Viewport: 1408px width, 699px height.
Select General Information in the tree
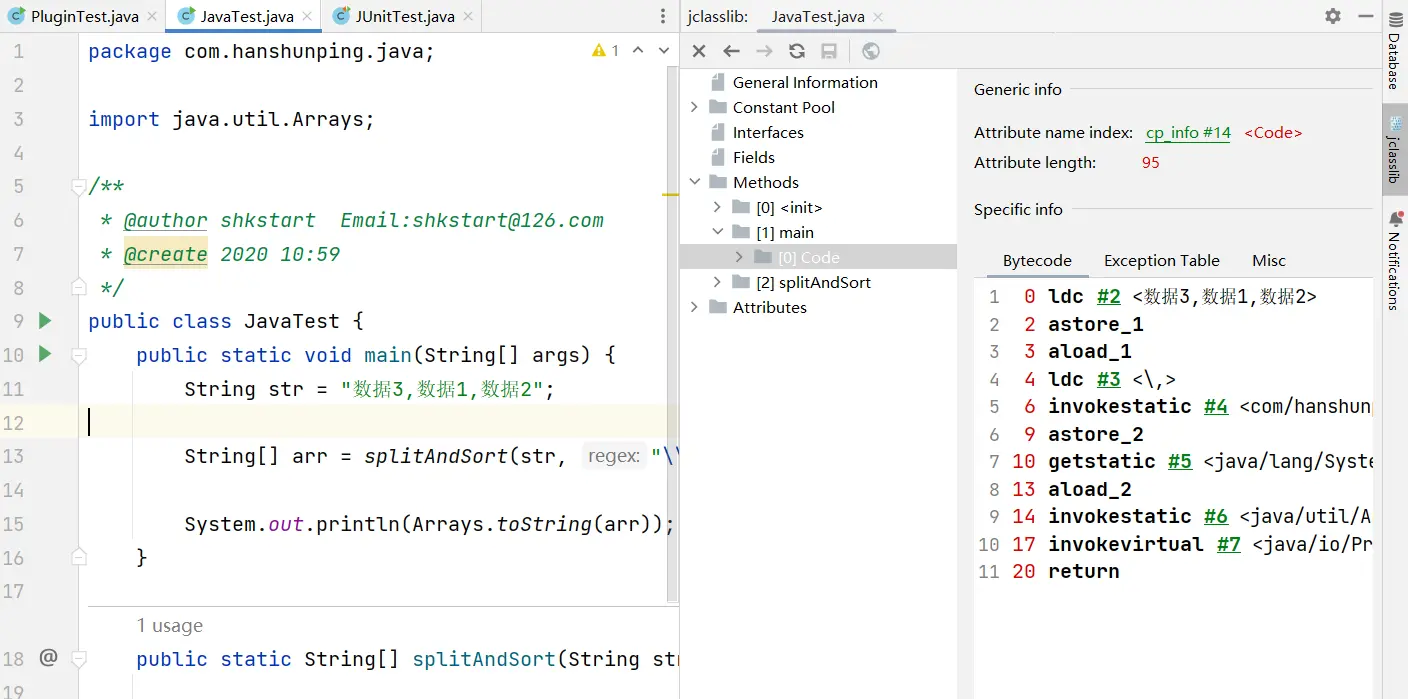804,82
